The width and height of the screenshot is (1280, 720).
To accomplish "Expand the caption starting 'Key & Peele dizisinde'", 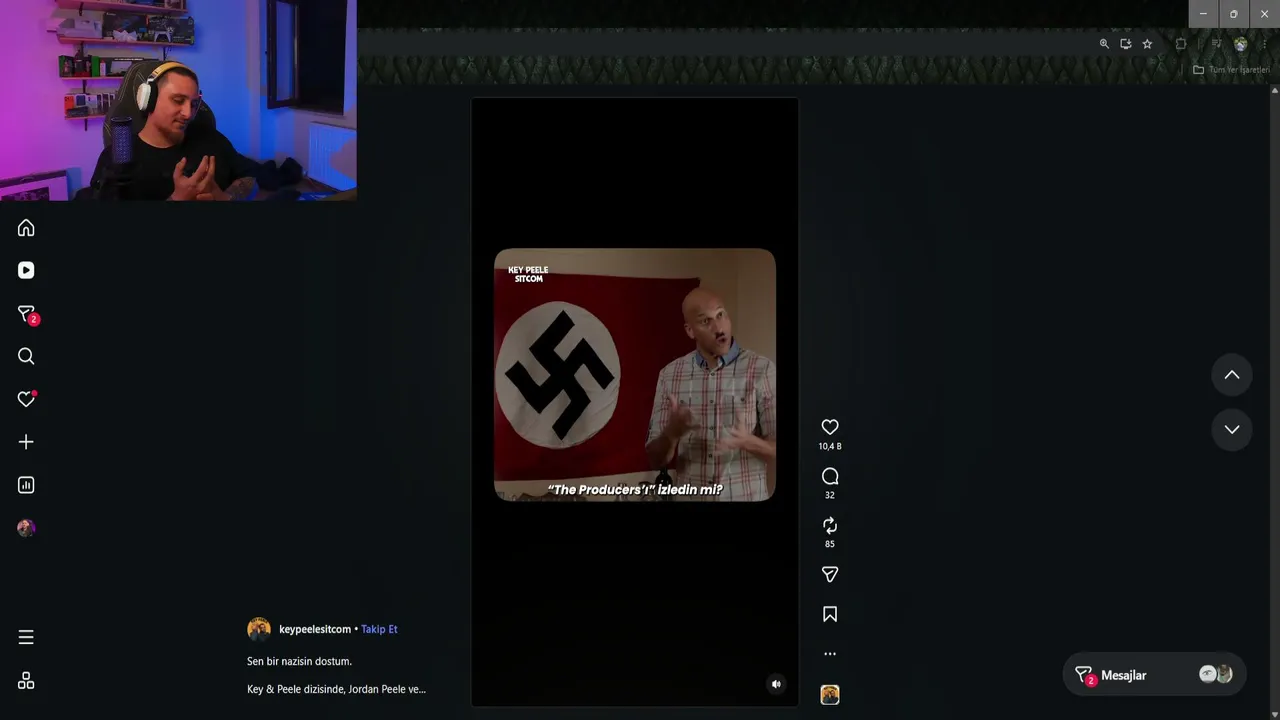I will pos(336,689).
